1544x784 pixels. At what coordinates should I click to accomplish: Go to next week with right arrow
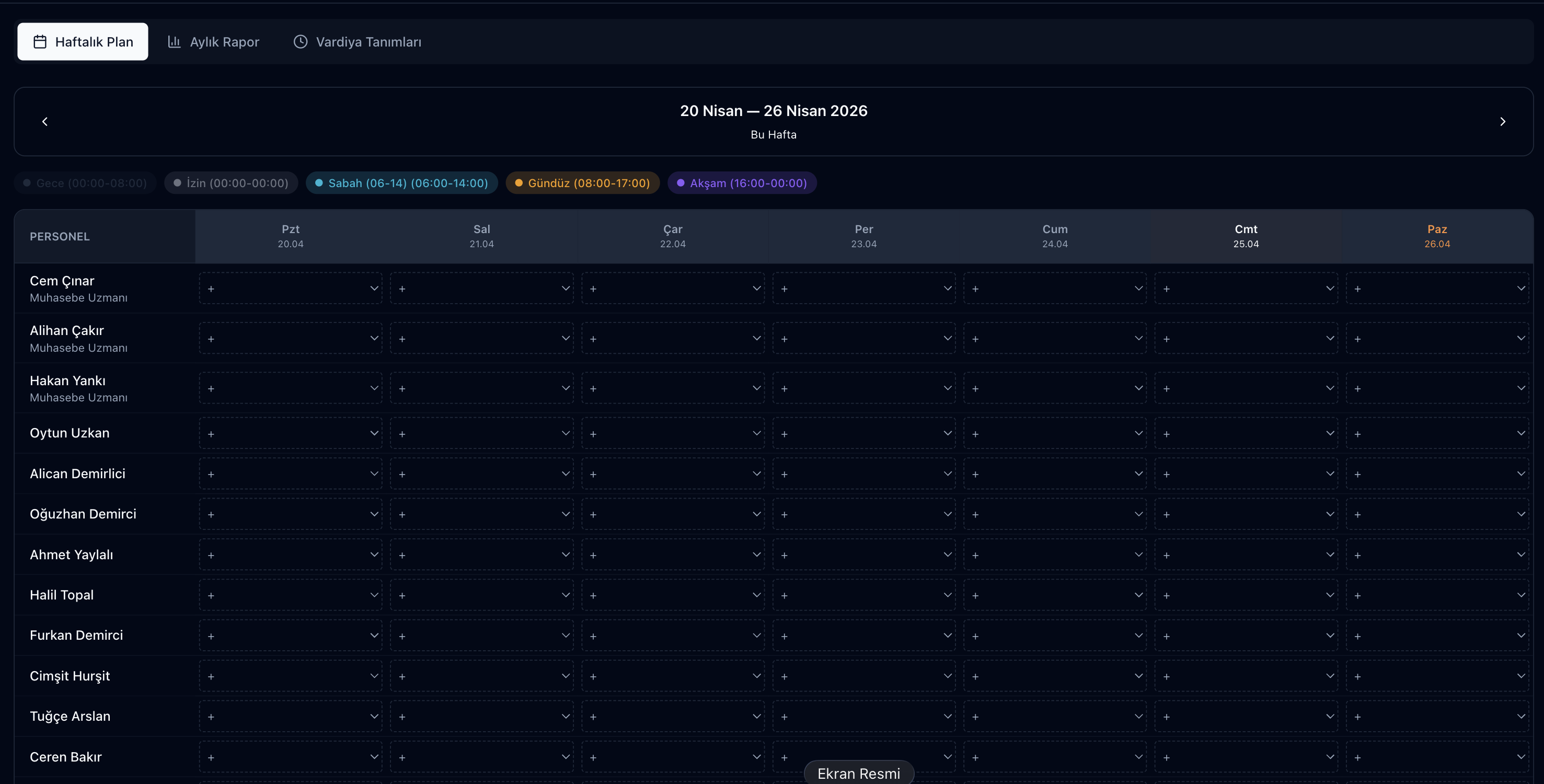1503,122
